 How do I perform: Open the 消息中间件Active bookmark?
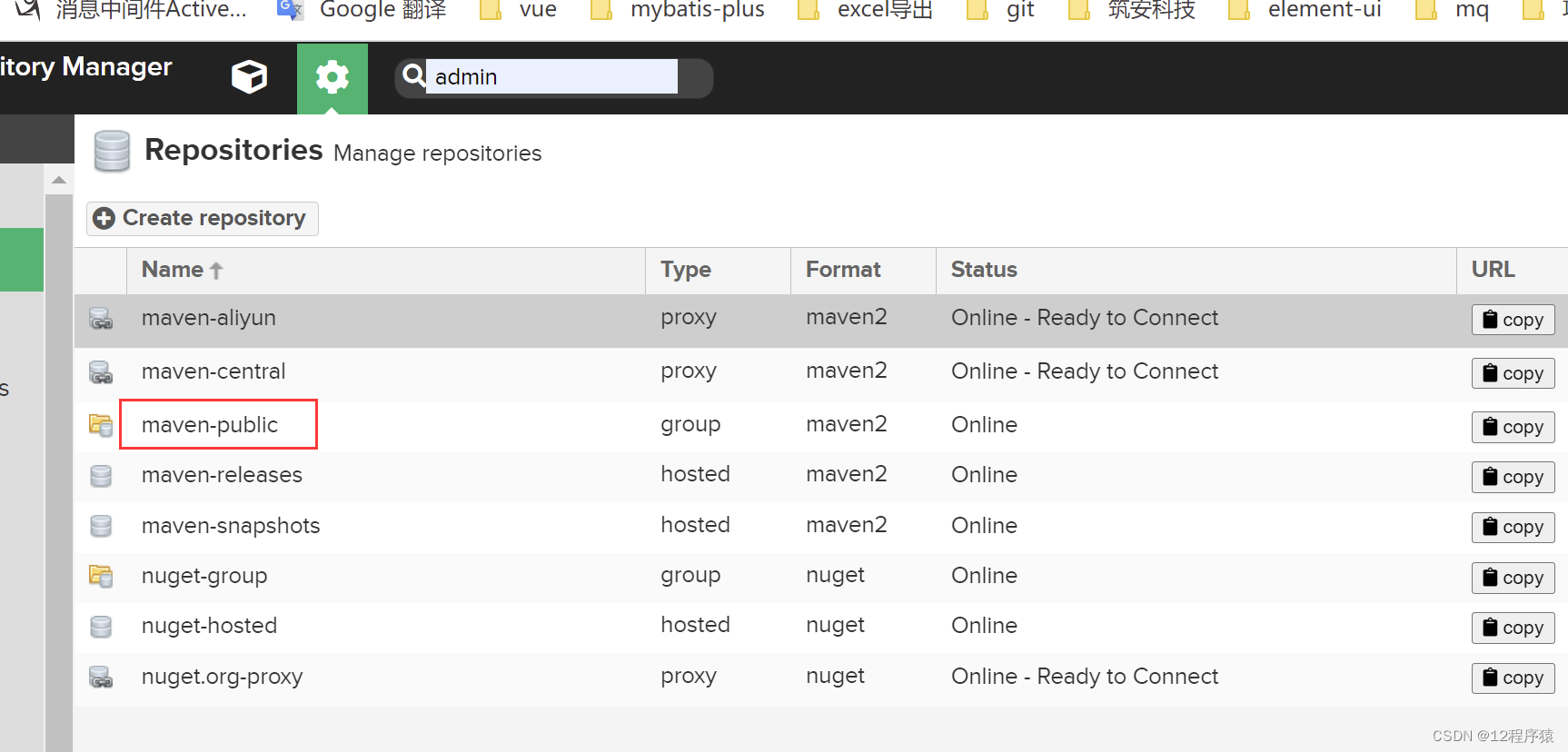point(132,11)
